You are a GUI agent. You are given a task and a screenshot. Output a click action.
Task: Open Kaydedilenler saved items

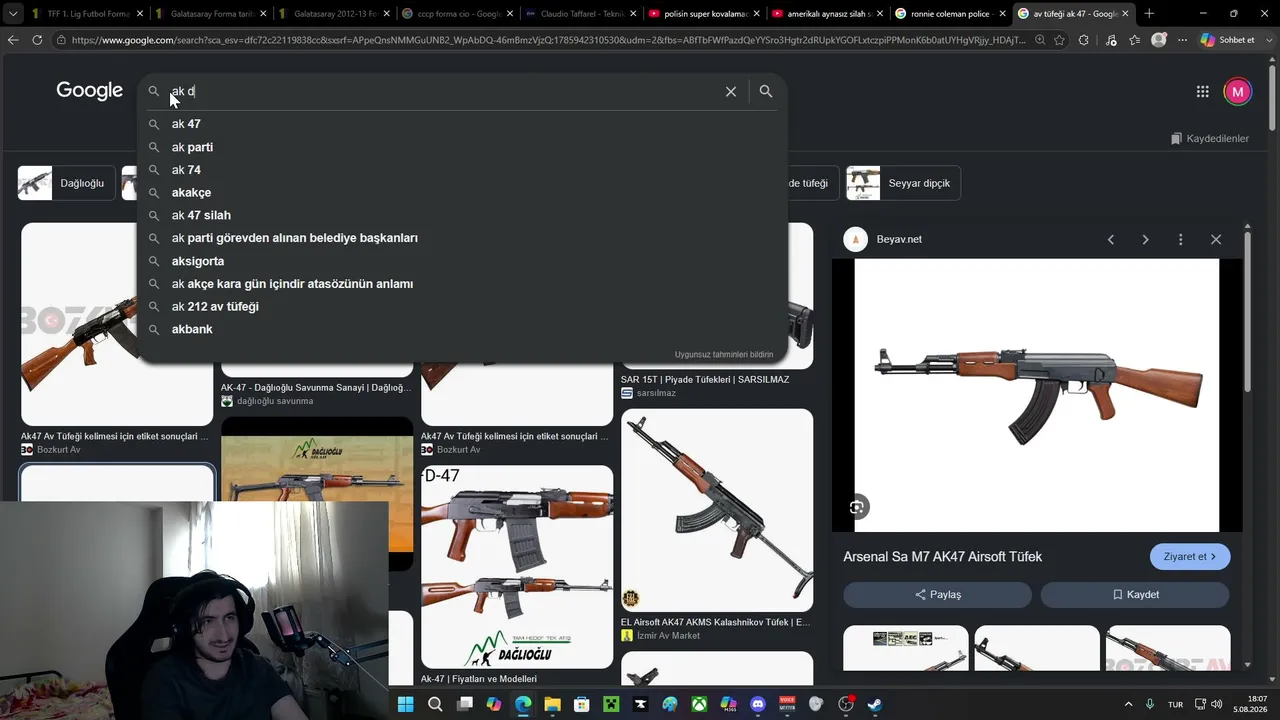click(1210, 138)
